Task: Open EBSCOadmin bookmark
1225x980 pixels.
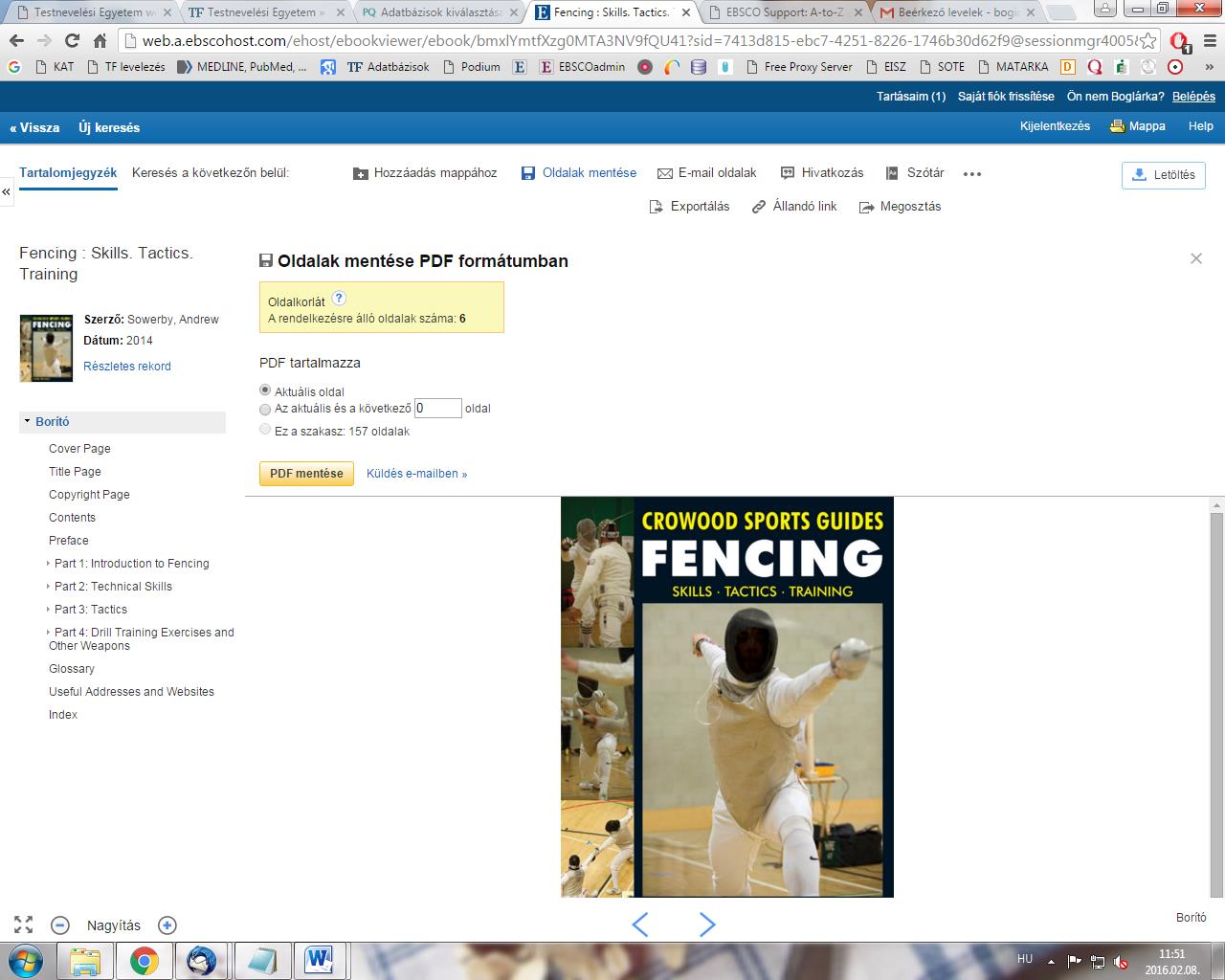Action: click(582, 67)
